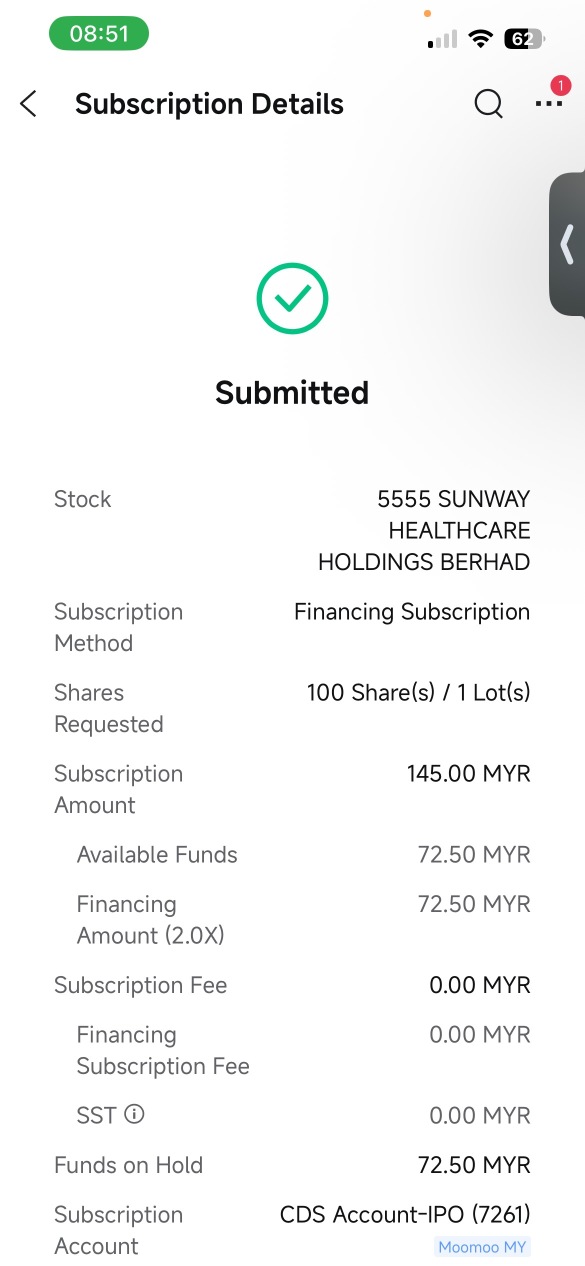This screenshot has width=585, height=1266.
Task: Tap the CDS Account-IPO (7261) value
Action: pyautogui.click(x=405, y=1214)
